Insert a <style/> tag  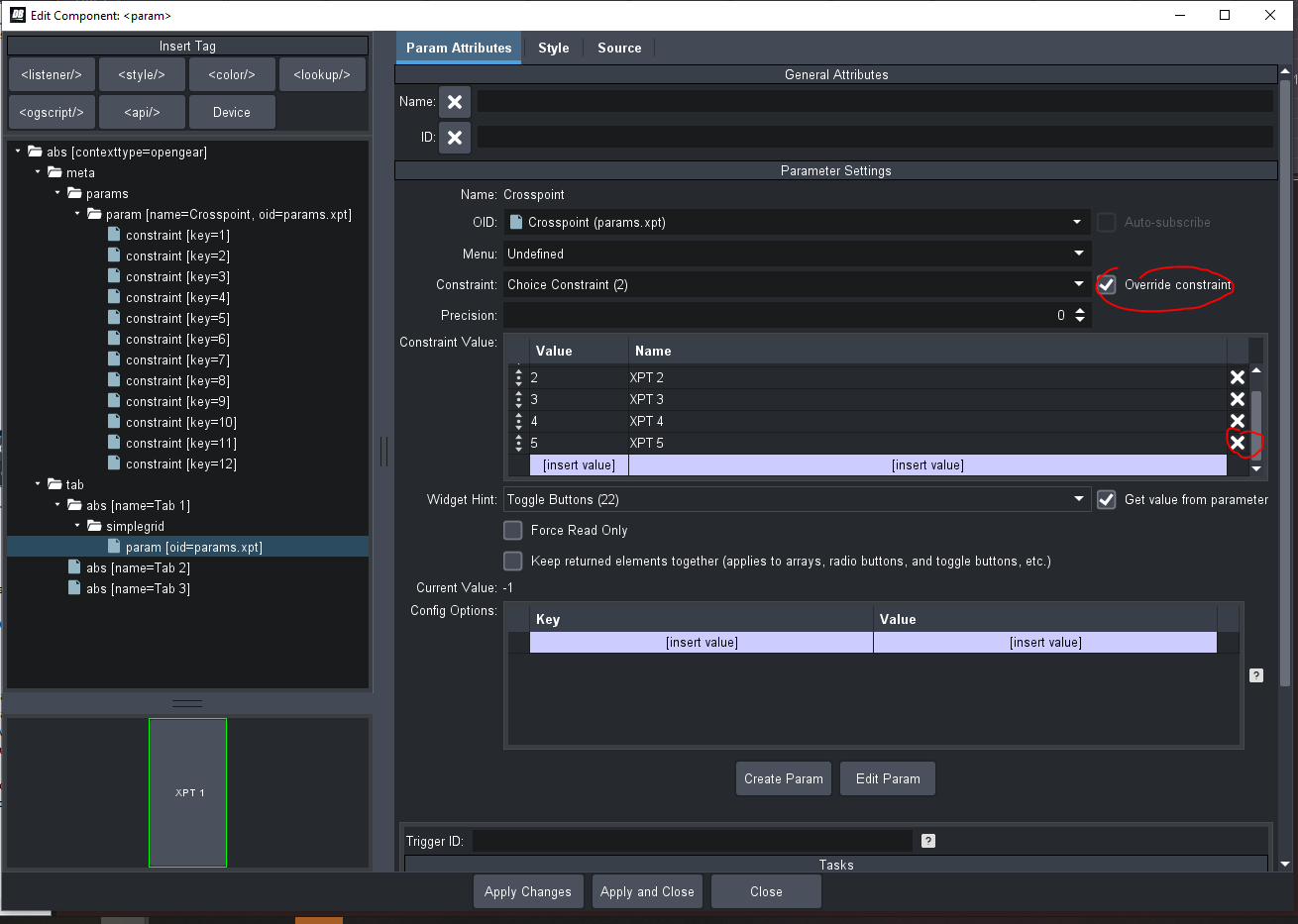click(142, 74)
